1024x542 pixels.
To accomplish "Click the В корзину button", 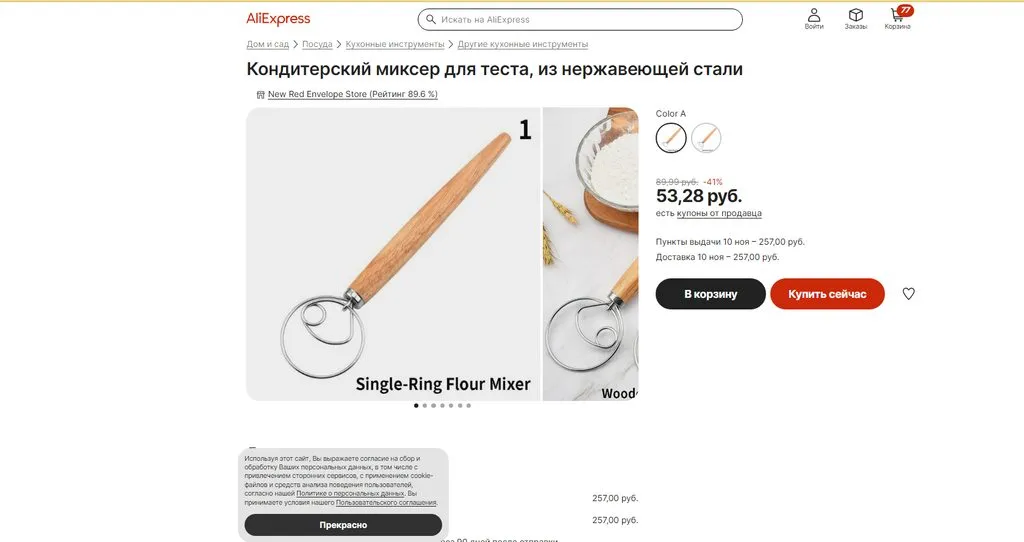I will [711, 294].
